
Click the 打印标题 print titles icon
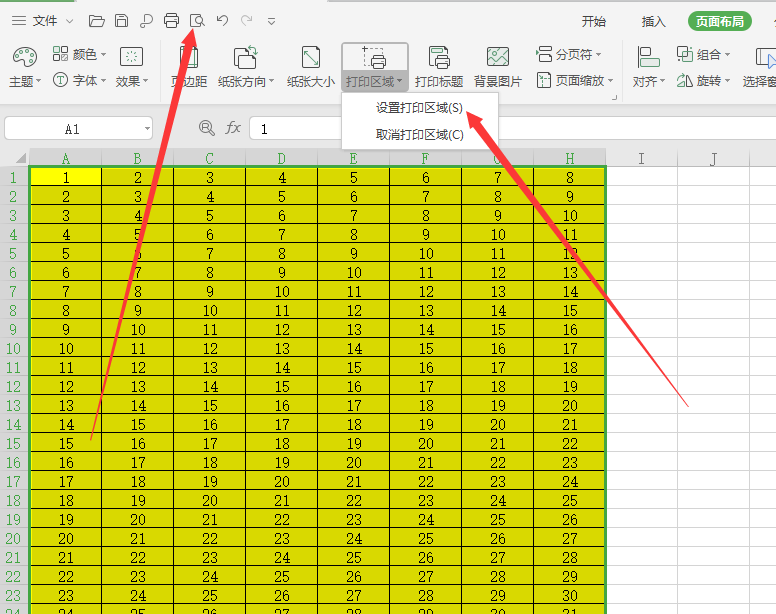click(x=439, y=57)
